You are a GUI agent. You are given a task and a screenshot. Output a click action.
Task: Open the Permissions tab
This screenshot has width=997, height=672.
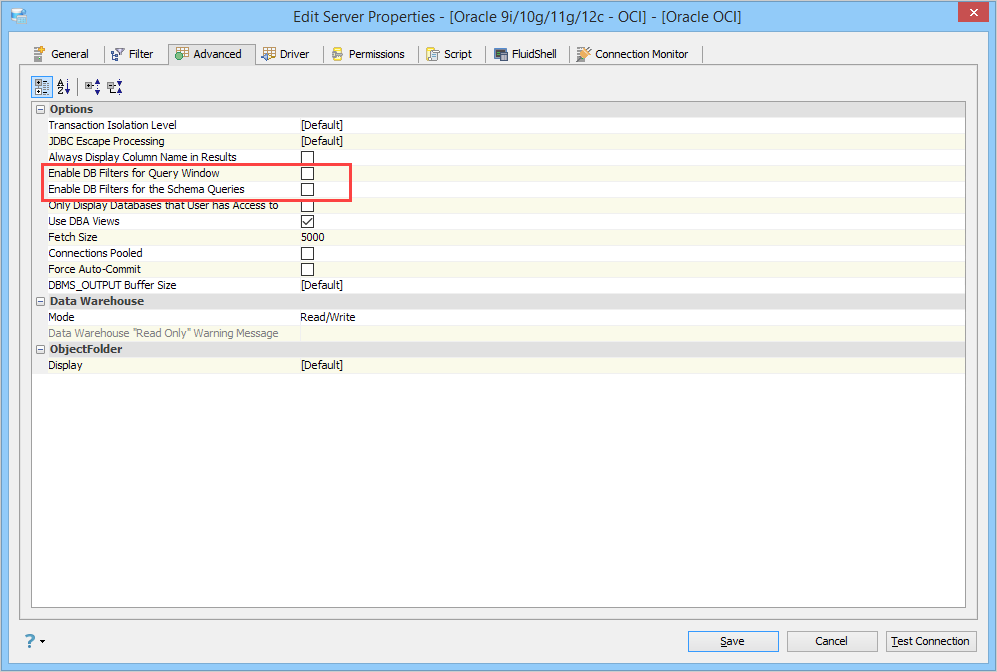pos(368,54)
